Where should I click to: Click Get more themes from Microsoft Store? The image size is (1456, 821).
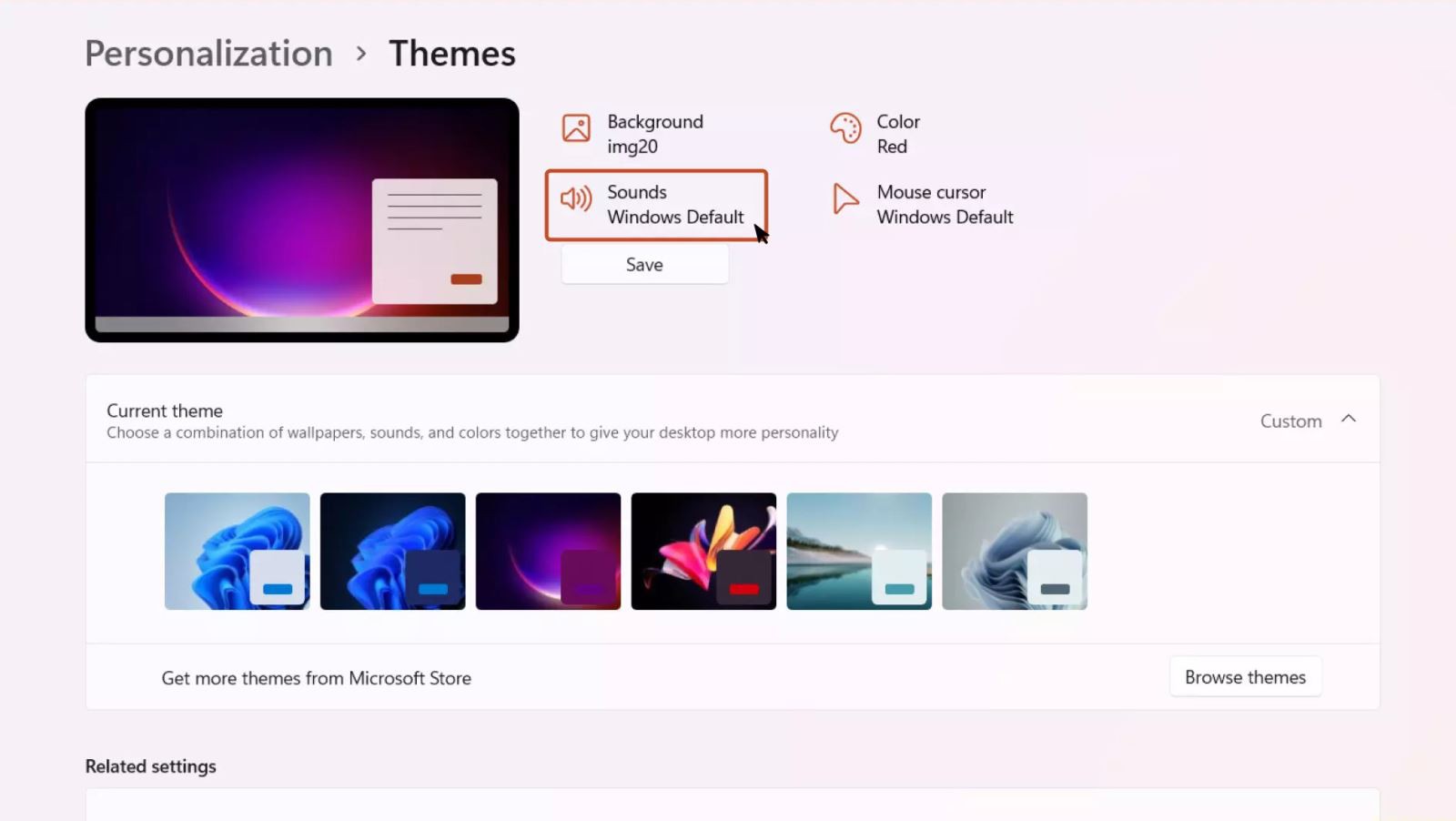point(317,678)
